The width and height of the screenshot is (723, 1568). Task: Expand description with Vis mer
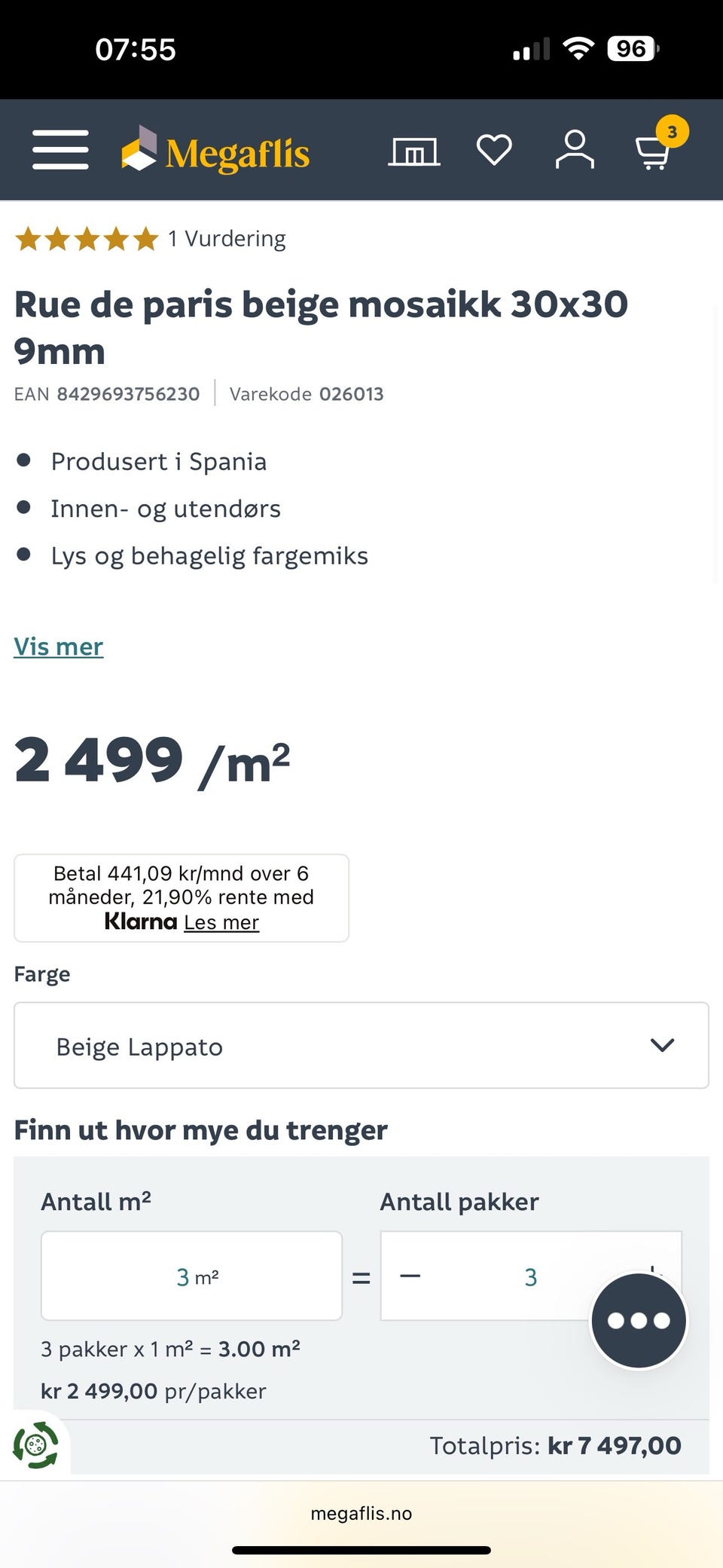tap(59, 646)
